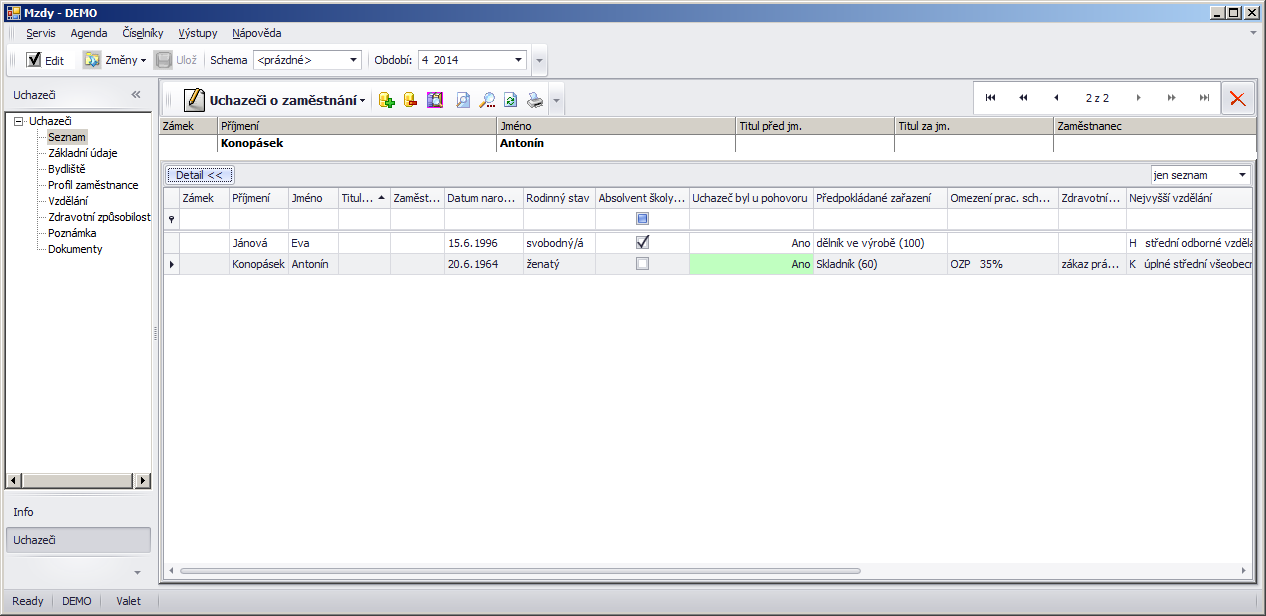Toggle the Edit checkbox in toolbar
The image size is (1266, 616).
(x=34, y=60)
